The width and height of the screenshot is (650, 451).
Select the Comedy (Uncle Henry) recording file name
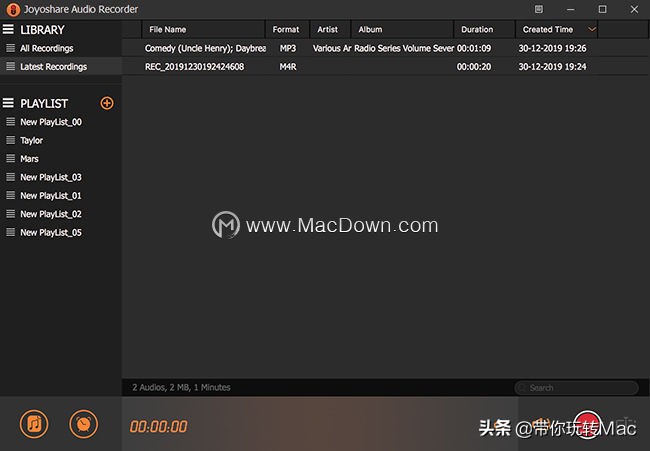pyautogui.click(x=205, y=48)
